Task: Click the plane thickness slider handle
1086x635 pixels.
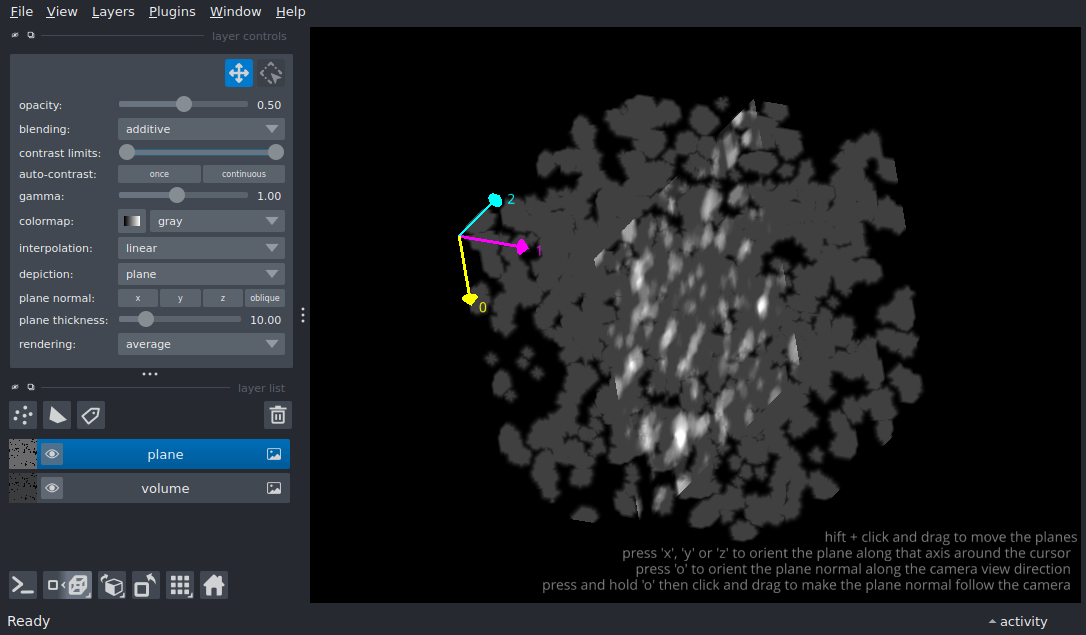Action: (145, 319)
